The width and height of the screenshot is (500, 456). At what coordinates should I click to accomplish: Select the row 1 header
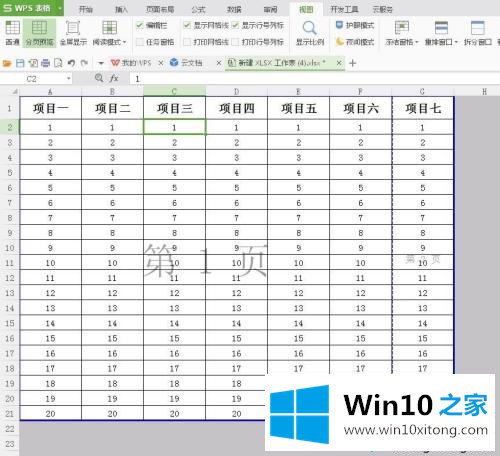tap(10, 108)
